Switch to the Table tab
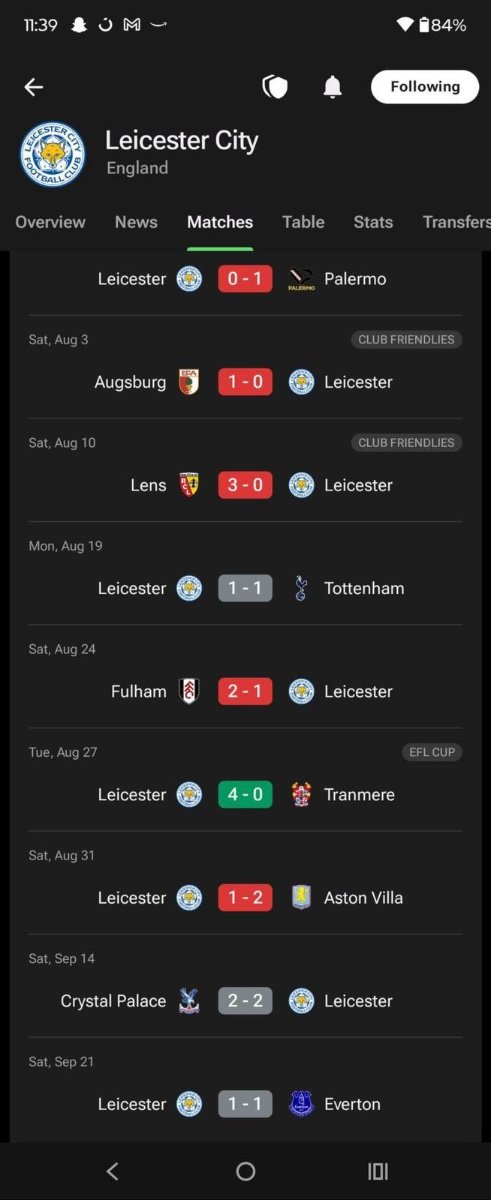The height and width of the screenshot is (1200, 491). [x=303, y=222]
